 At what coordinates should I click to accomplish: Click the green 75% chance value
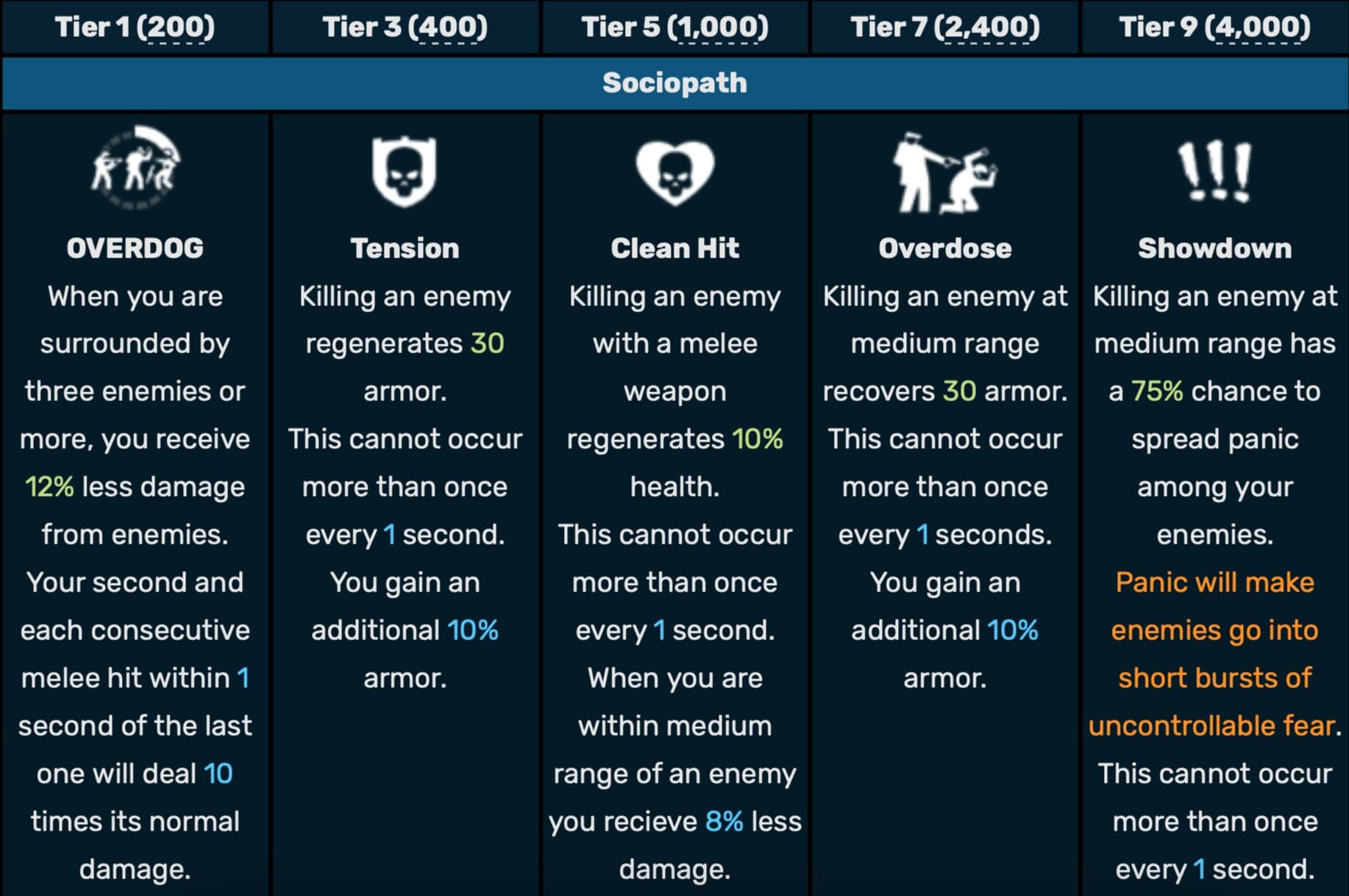pos(1157,391)
